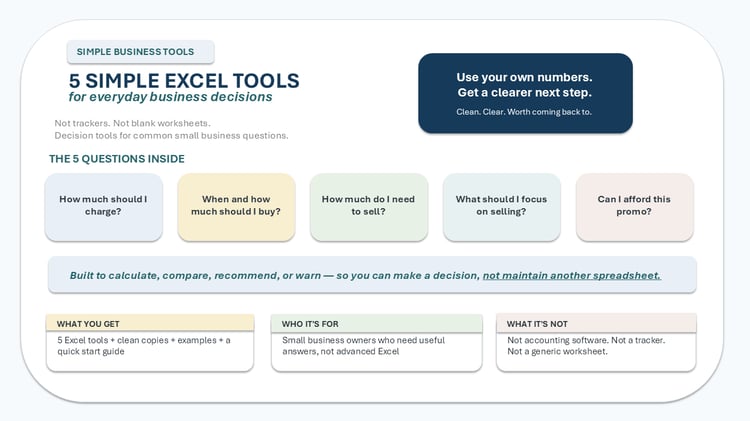The image size is (750, 421).
Task: Choose the 'What should I focus on selling?' card
Action: point(501,207)
